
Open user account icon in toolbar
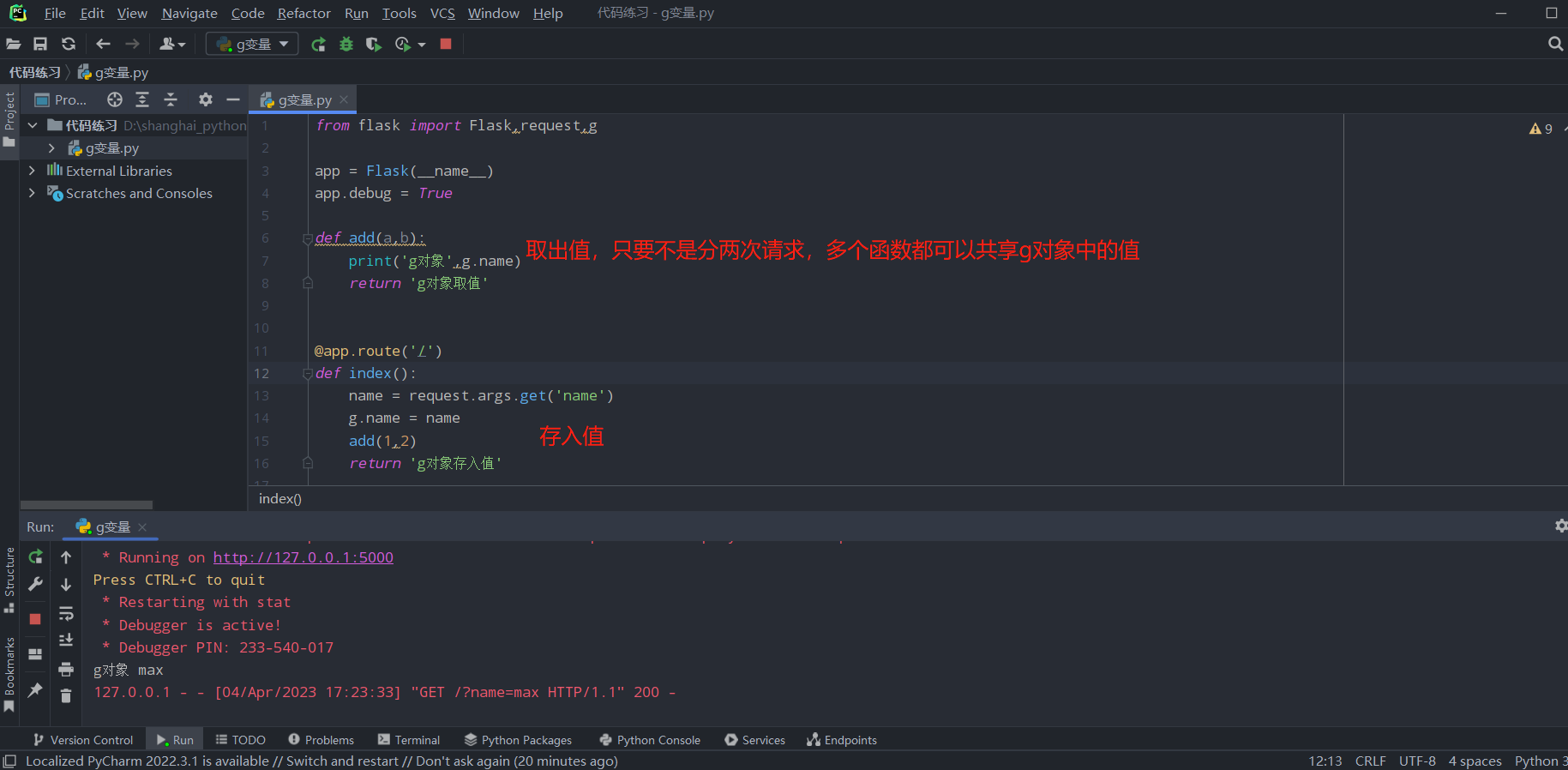click(x=172, y=44)
